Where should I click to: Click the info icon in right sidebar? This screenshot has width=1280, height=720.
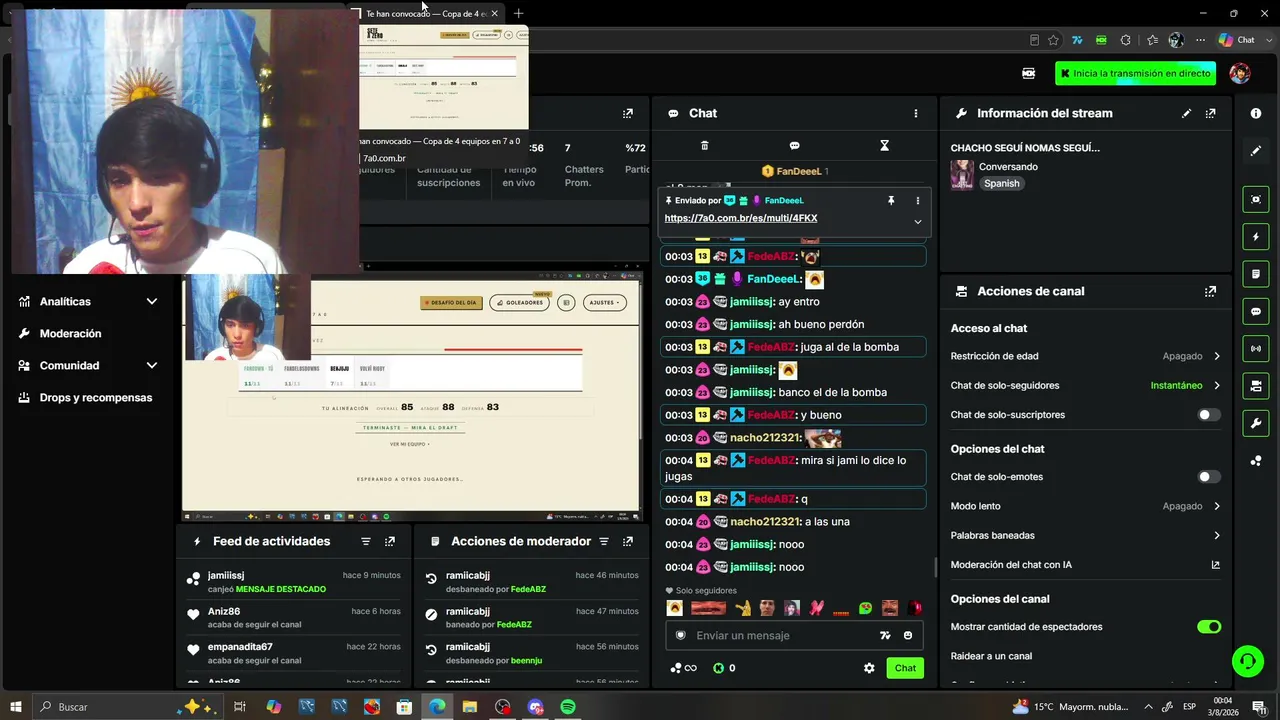pyautogui.click(x=1256, y=113)
